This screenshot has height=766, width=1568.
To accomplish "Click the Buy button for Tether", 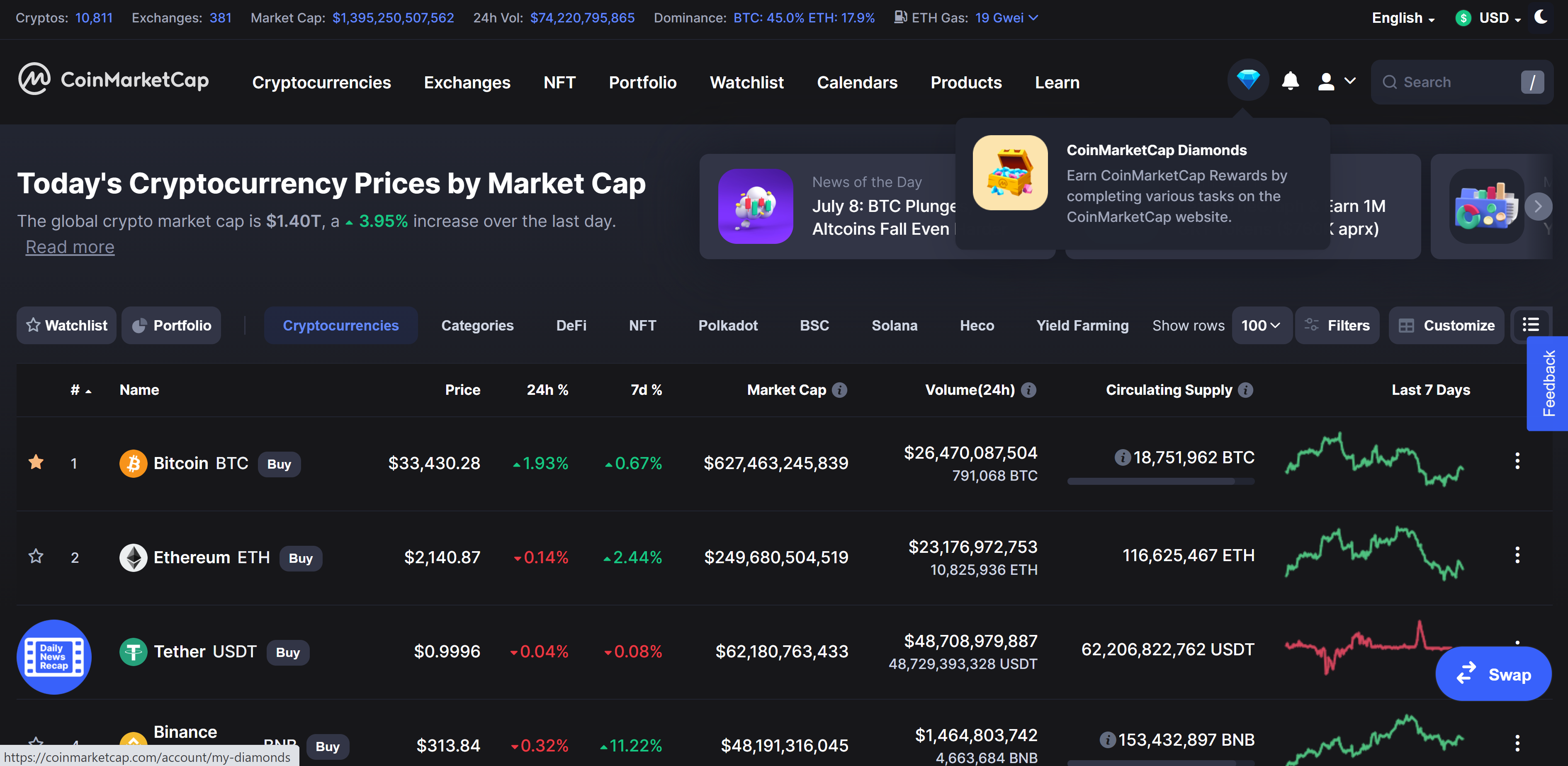I will tap(288, 653).
